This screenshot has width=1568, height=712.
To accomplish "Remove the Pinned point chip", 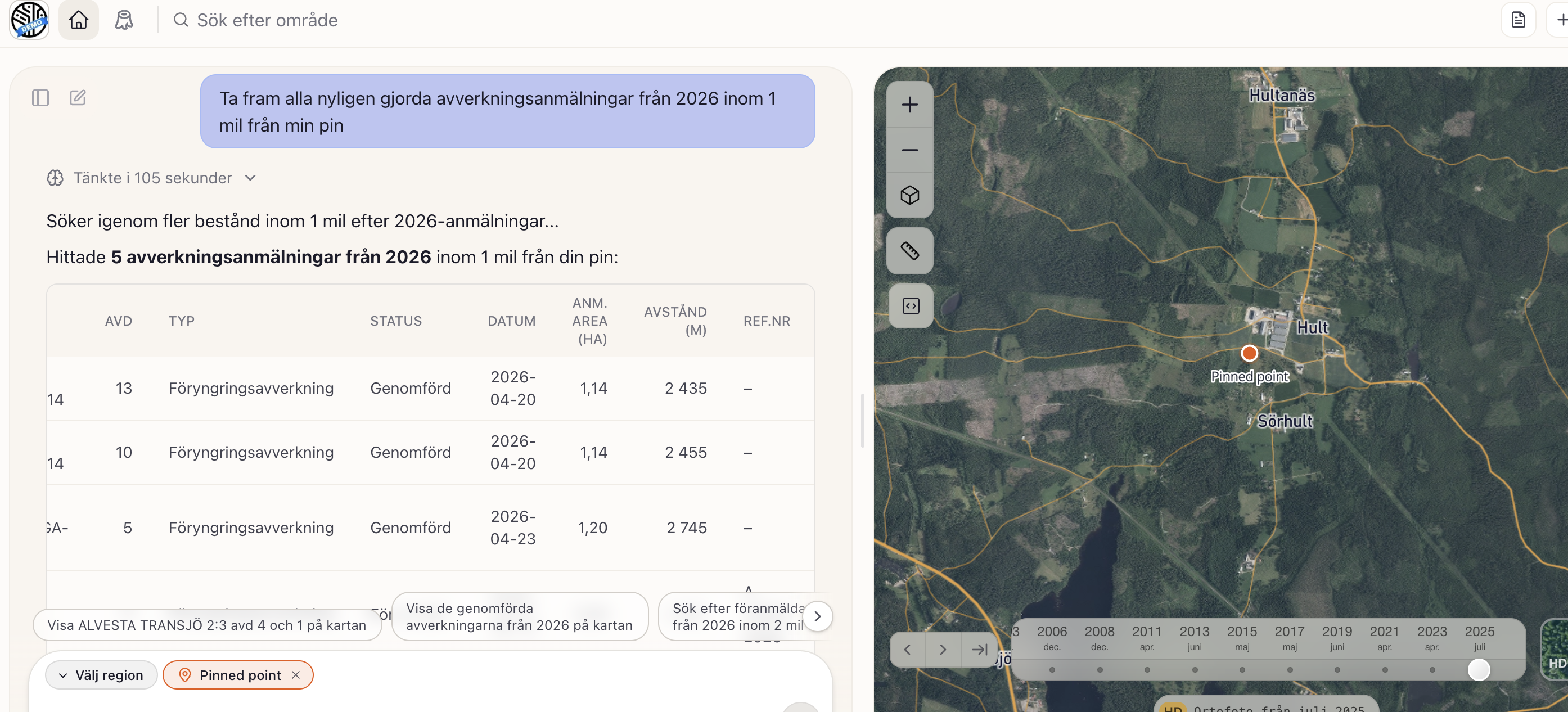I will pos(296,675).
